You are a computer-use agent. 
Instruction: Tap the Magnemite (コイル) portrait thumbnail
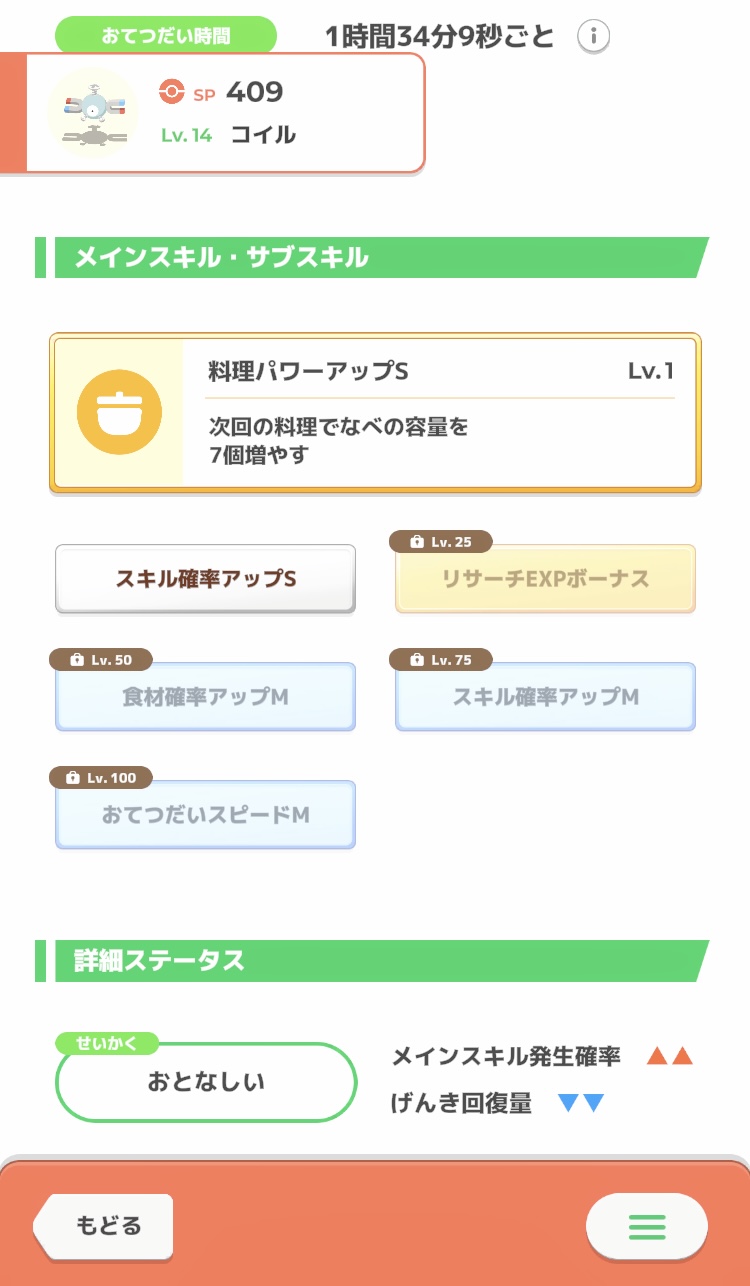pos(93,112)
